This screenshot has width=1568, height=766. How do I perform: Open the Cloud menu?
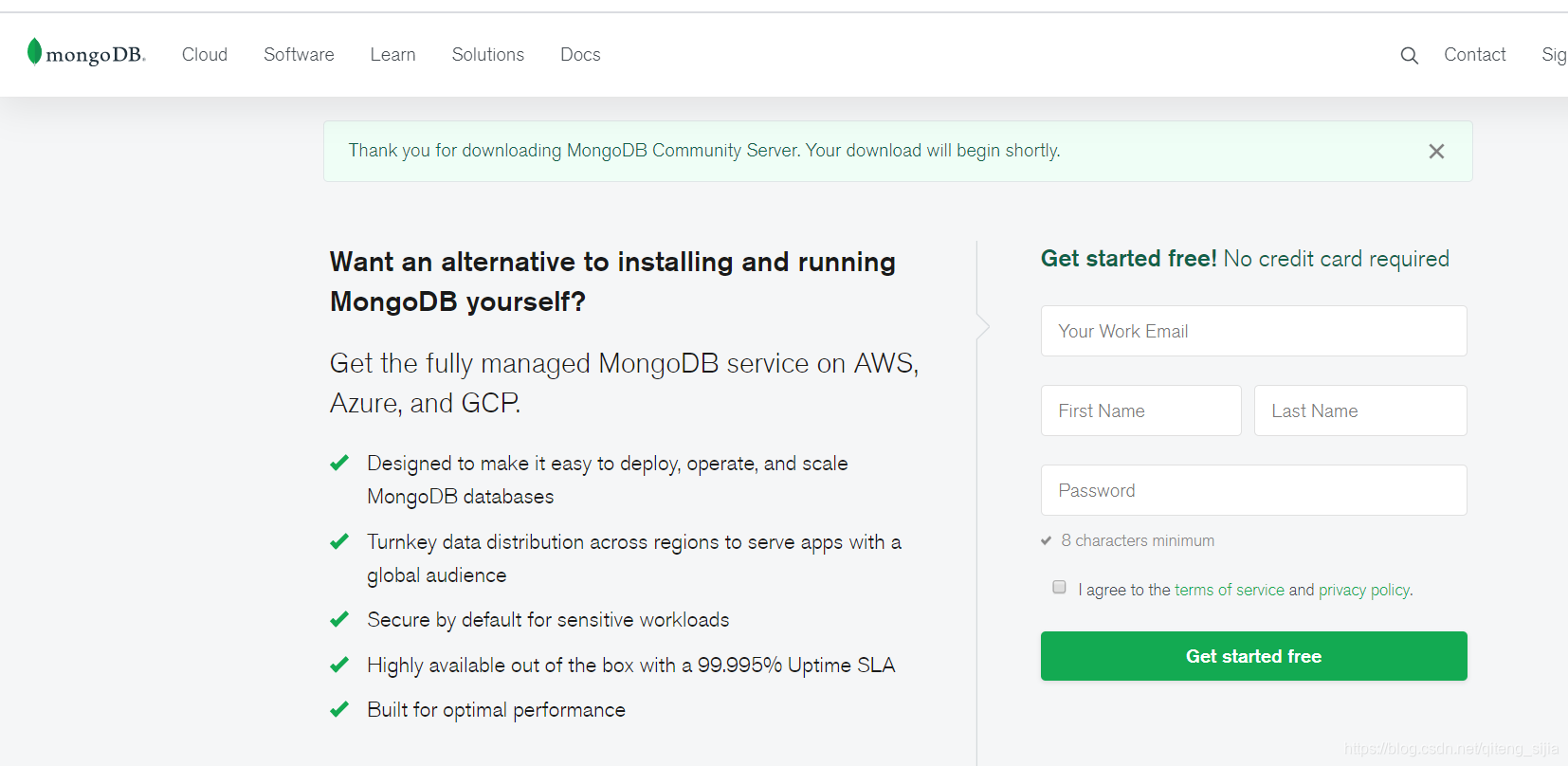[205, 55]
